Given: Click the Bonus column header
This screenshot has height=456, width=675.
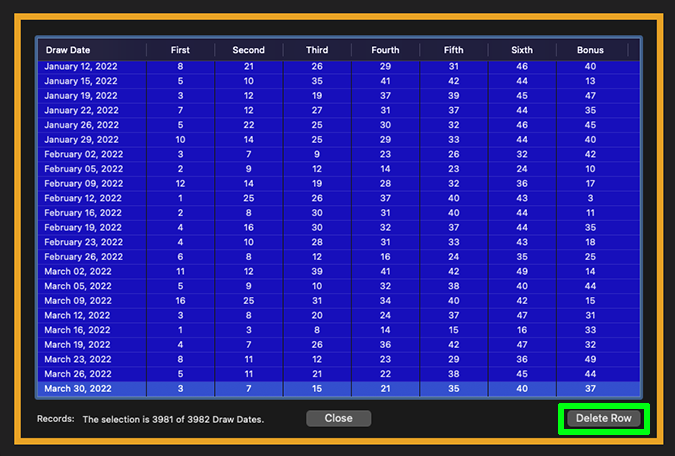Looking at the screenshot, I should pos(590,50).
